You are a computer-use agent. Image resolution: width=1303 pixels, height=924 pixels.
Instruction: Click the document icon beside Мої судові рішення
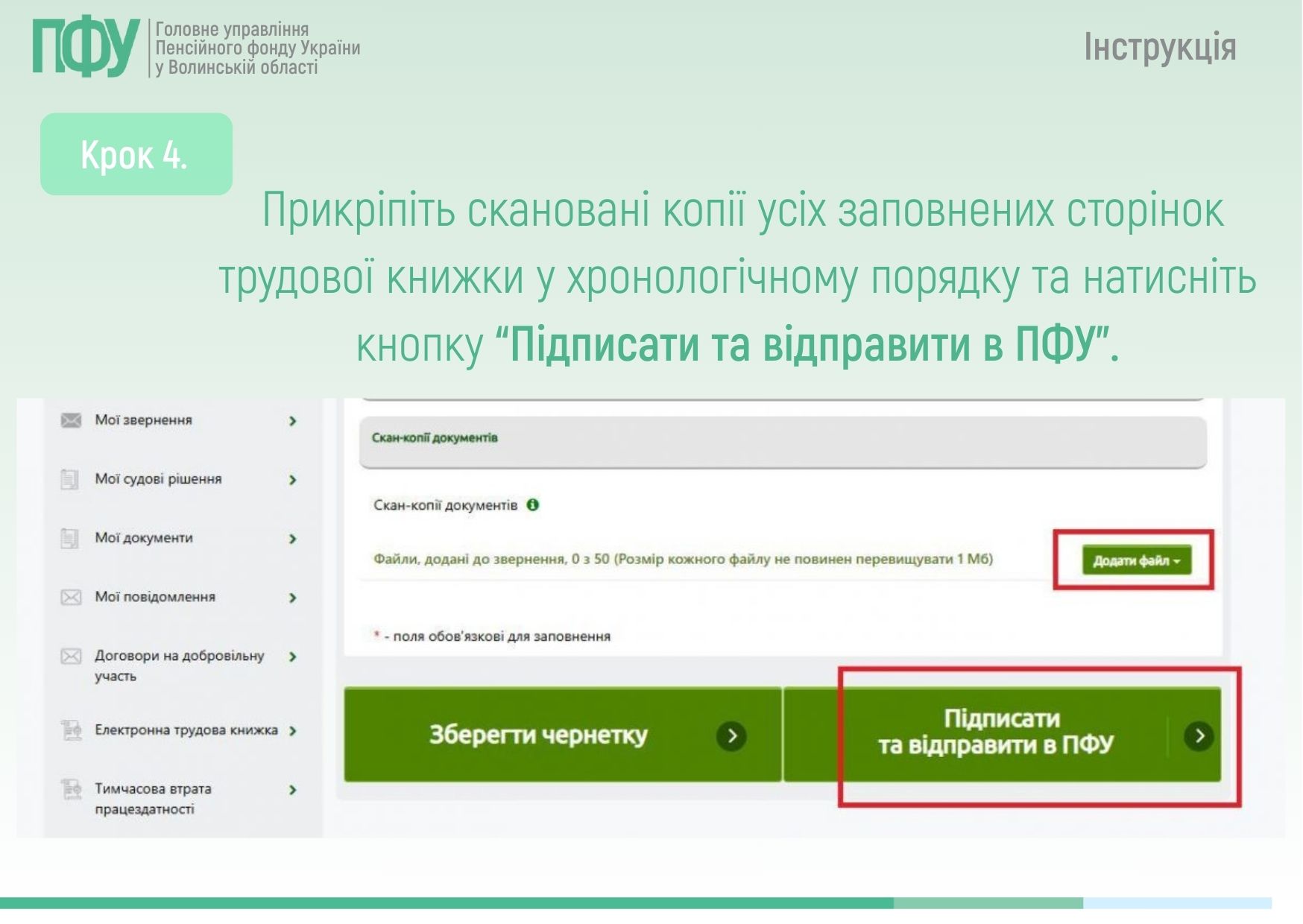click(70, 479)
